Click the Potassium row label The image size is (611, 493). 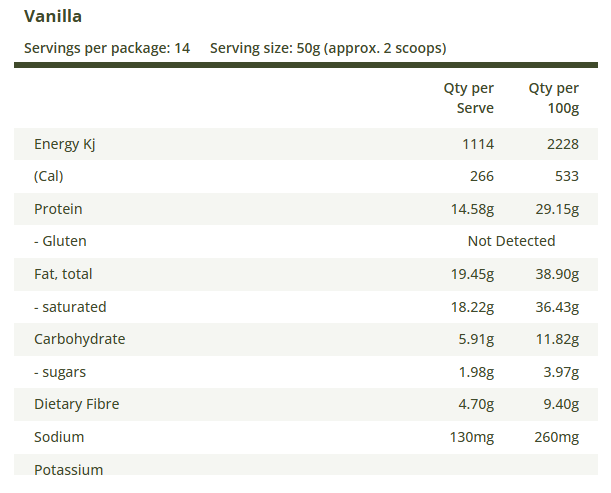pos(69,469)
